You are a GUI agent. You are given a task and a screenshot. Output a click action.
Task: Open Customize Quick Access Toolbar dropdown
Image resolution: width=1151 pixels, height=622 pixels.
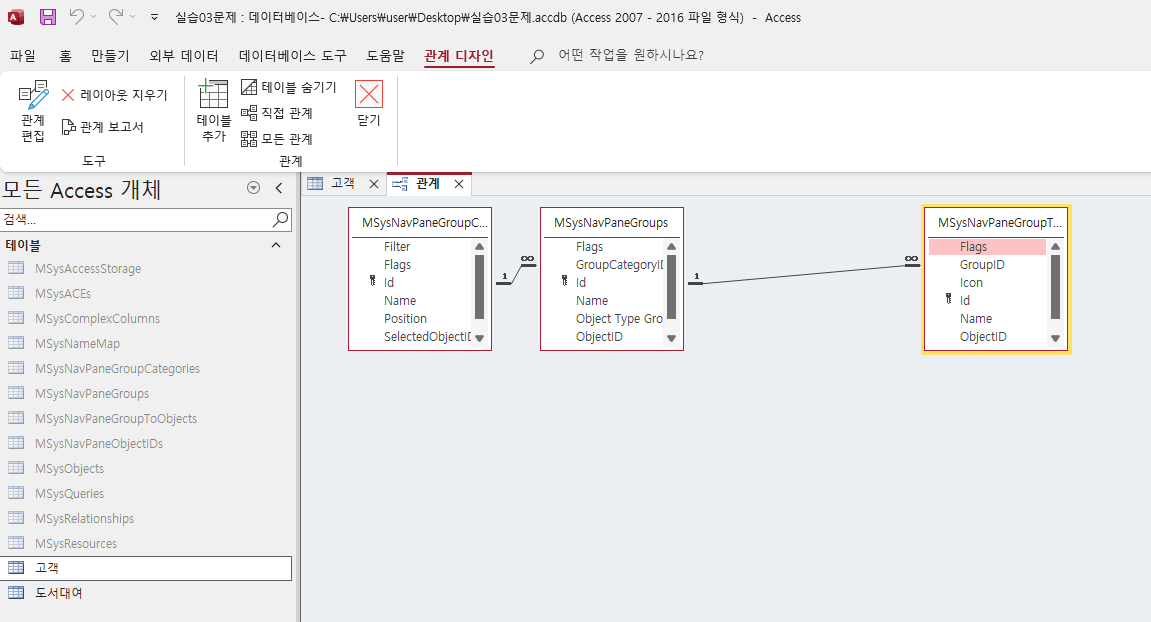[154, 17]
